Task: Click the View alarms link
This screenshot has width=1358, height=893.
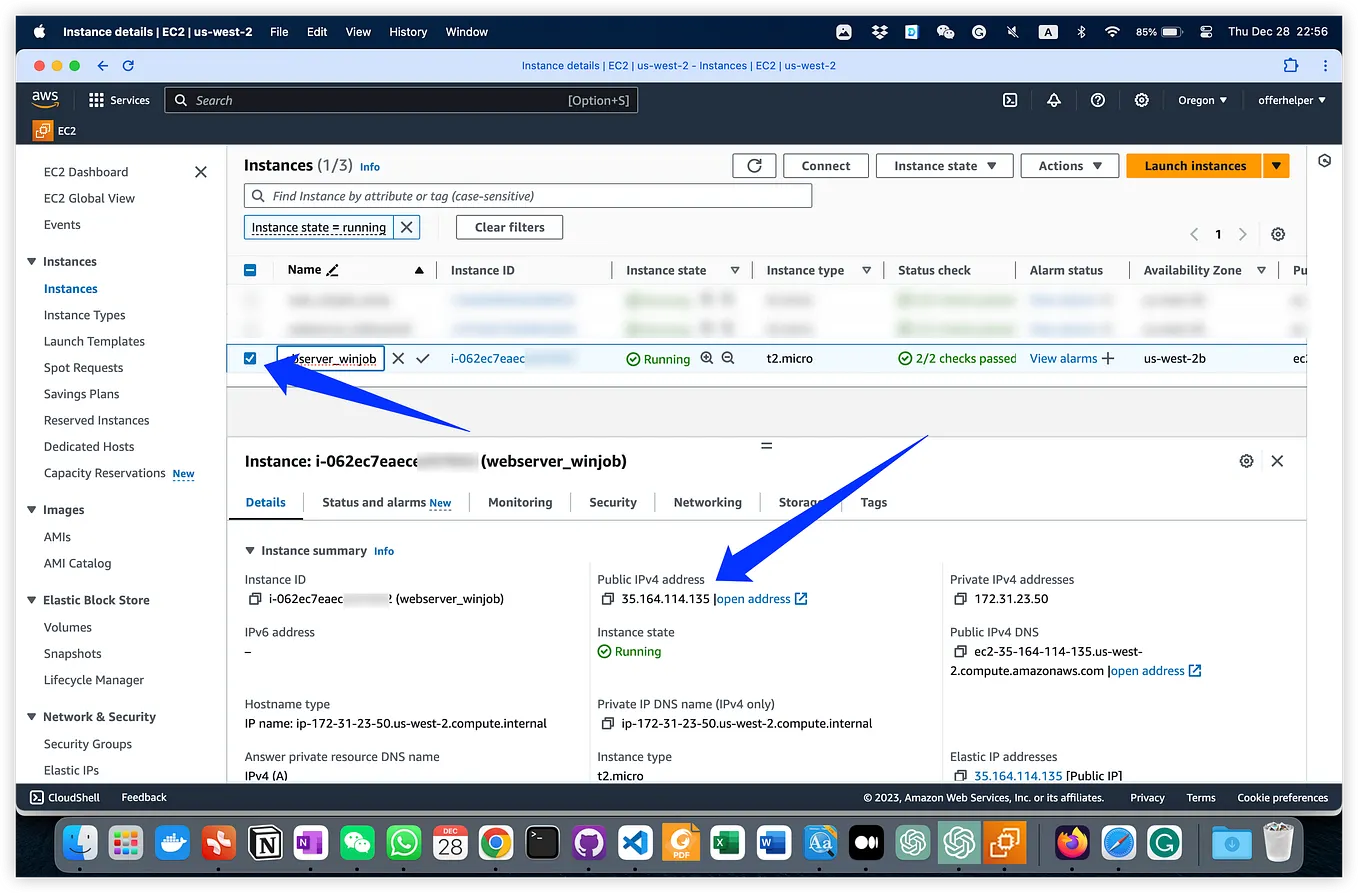Action: tap(1063, 358)
